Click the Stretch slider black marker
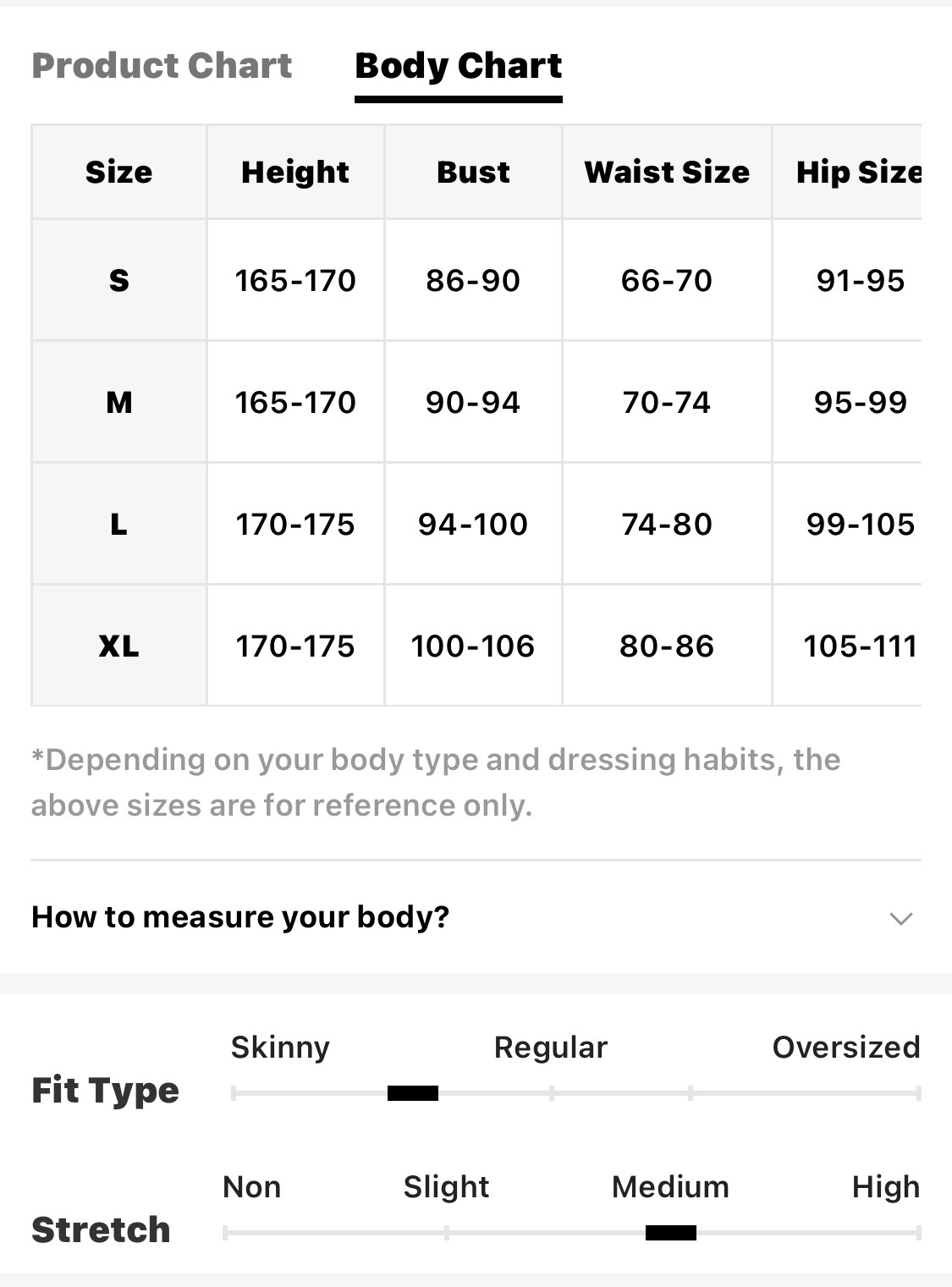 pos(671,1233)
